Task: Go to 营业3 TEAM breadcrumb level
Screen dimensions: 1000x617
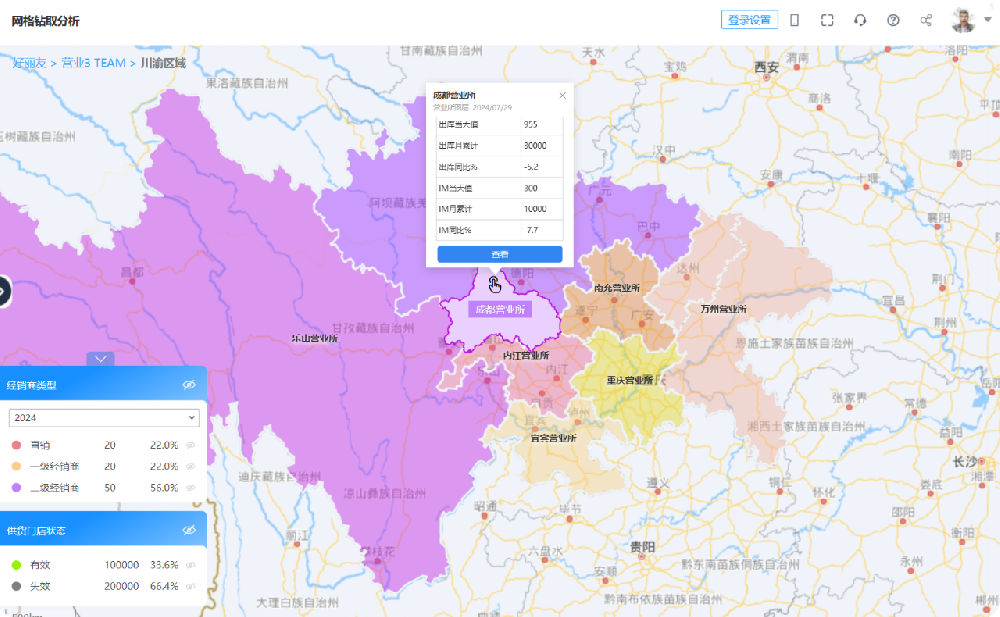Action: pyautogui.click(x=94, y=63)
